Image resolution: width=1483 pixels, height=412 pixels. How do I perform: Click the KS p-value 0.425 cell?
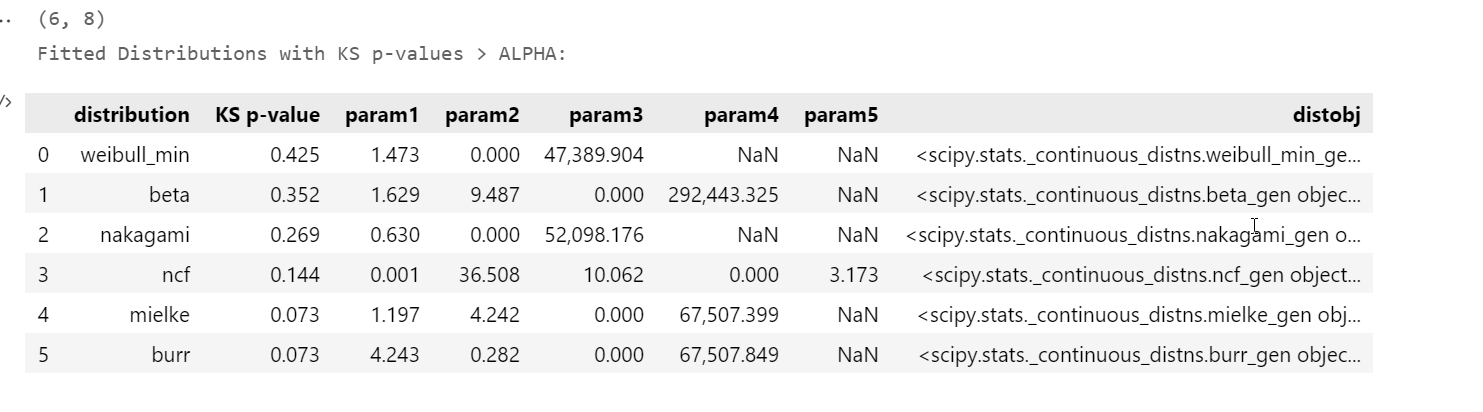point(300,155)
